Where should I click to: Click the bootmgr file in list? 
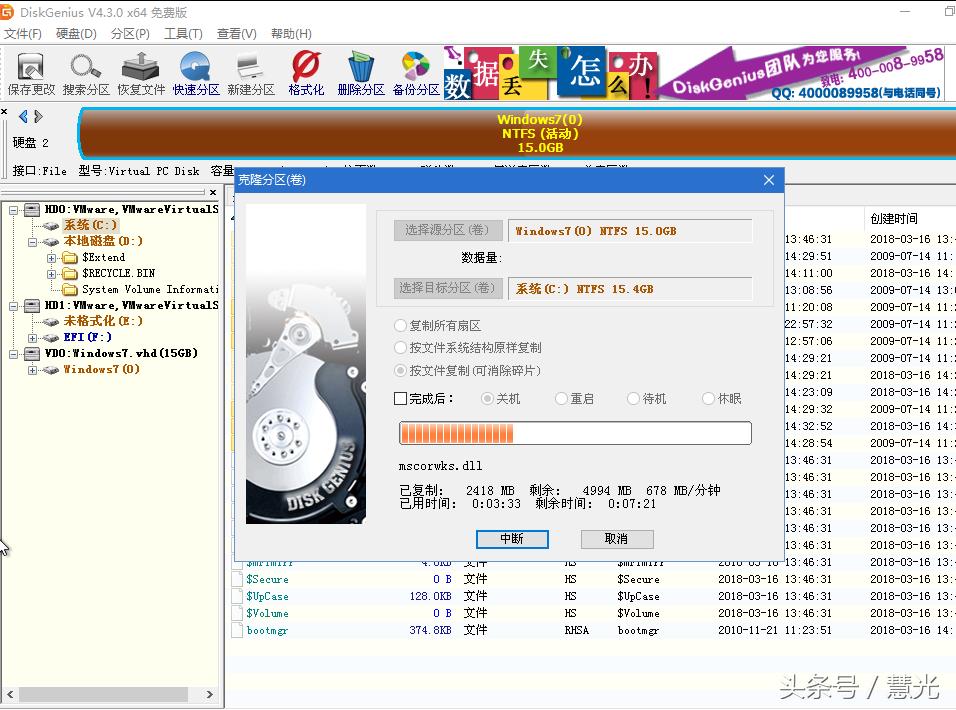267,630
